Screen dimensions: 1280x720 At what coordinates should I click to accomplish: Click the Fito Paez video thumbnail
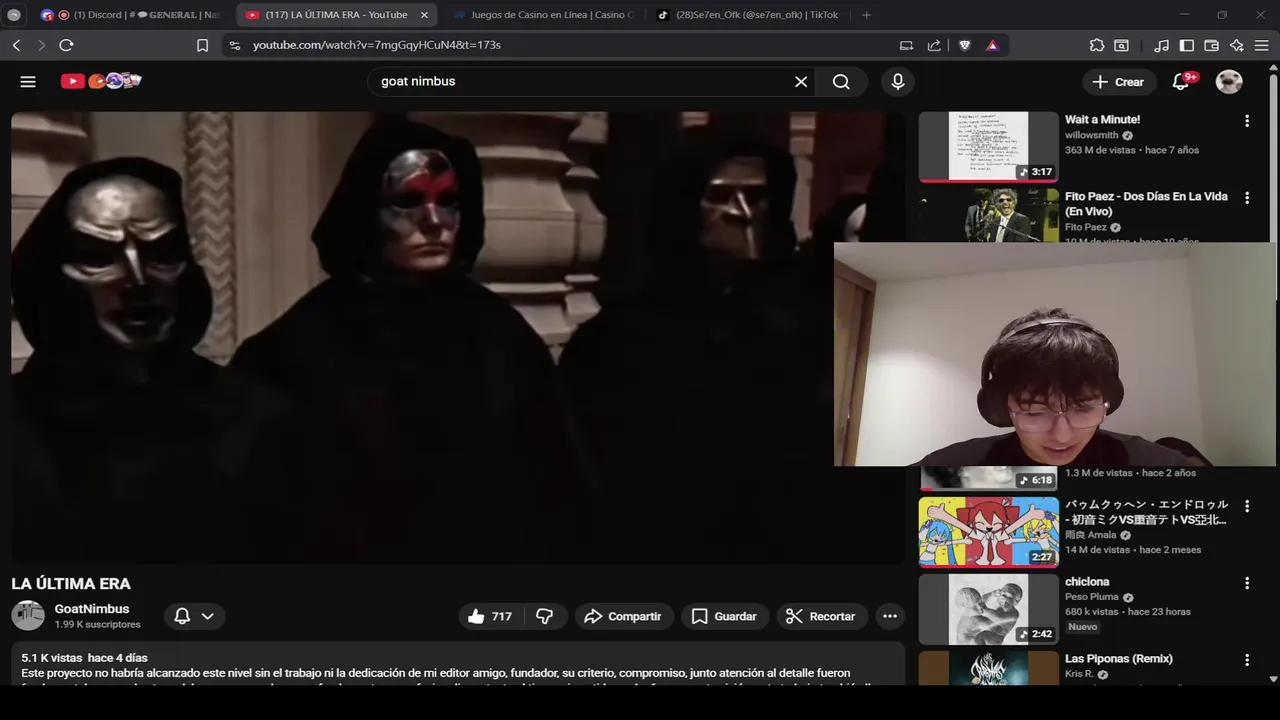click(988, 215)
